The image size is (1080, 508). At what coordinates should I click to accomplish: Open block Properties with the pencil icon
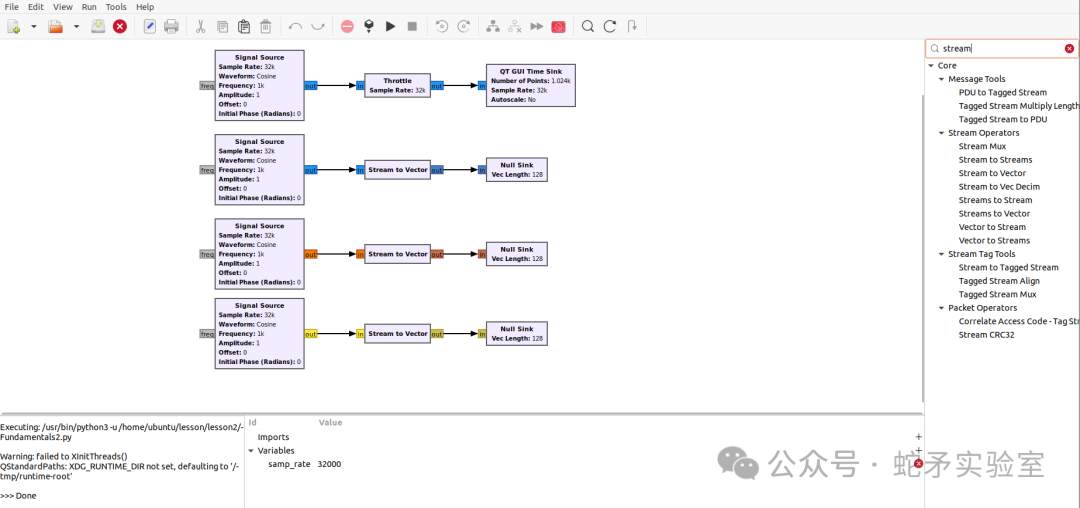tap(149, 27)
